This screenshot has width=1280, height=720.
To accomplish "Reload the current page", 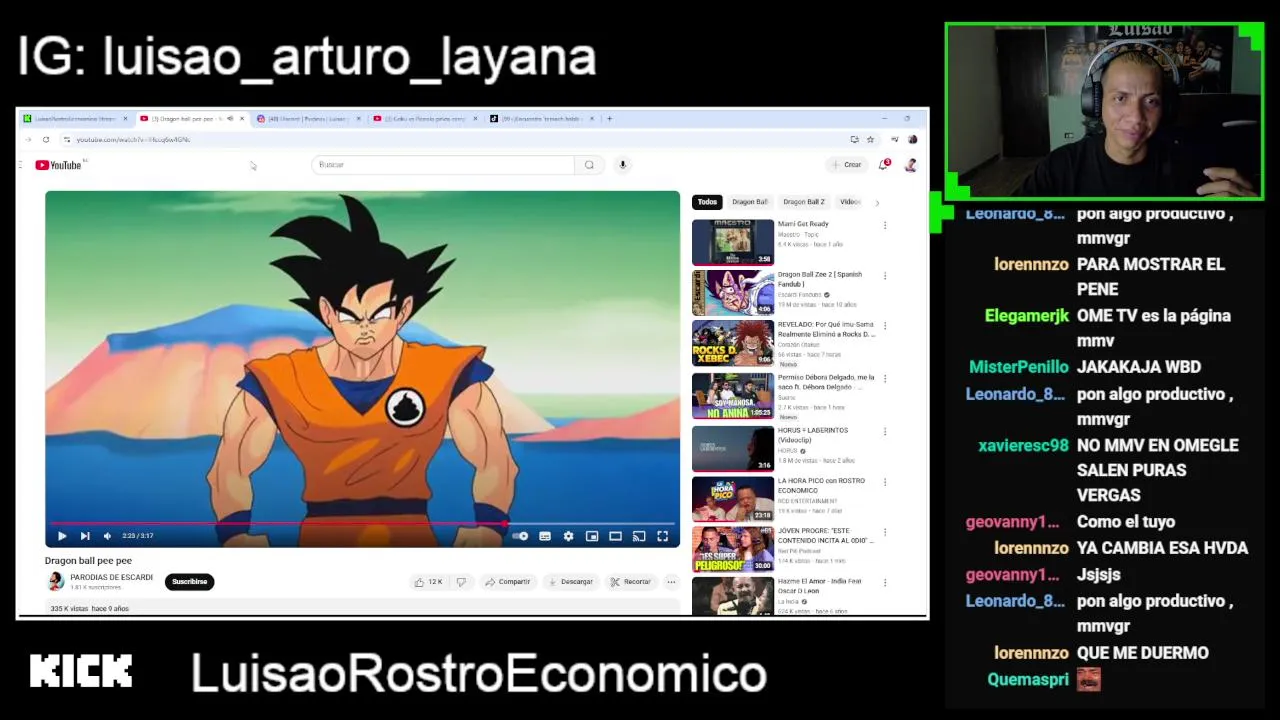I will tap(46, 140).
